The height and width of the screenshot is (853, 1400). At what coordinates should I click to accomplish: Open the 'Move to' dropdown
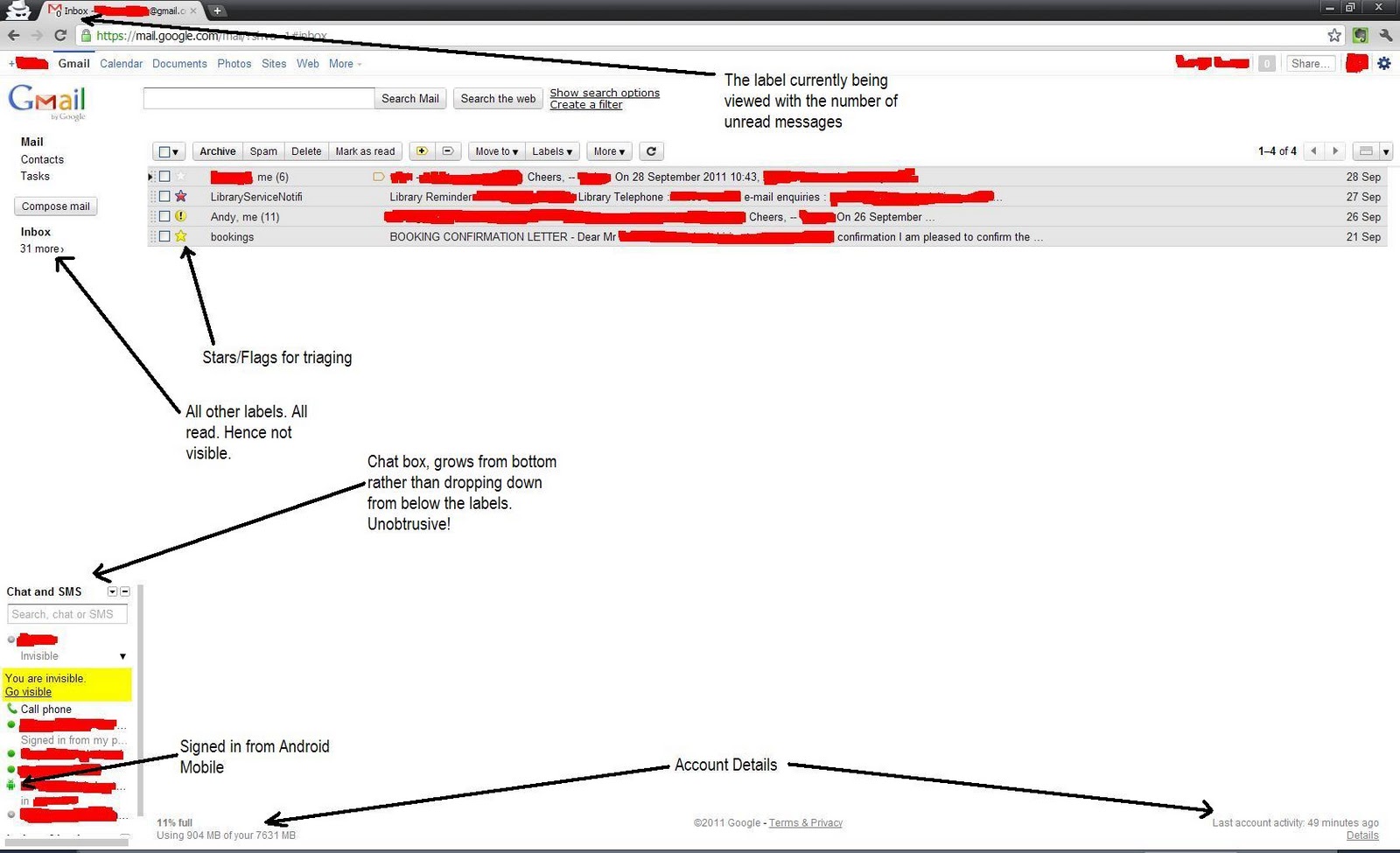click(496, 151)
